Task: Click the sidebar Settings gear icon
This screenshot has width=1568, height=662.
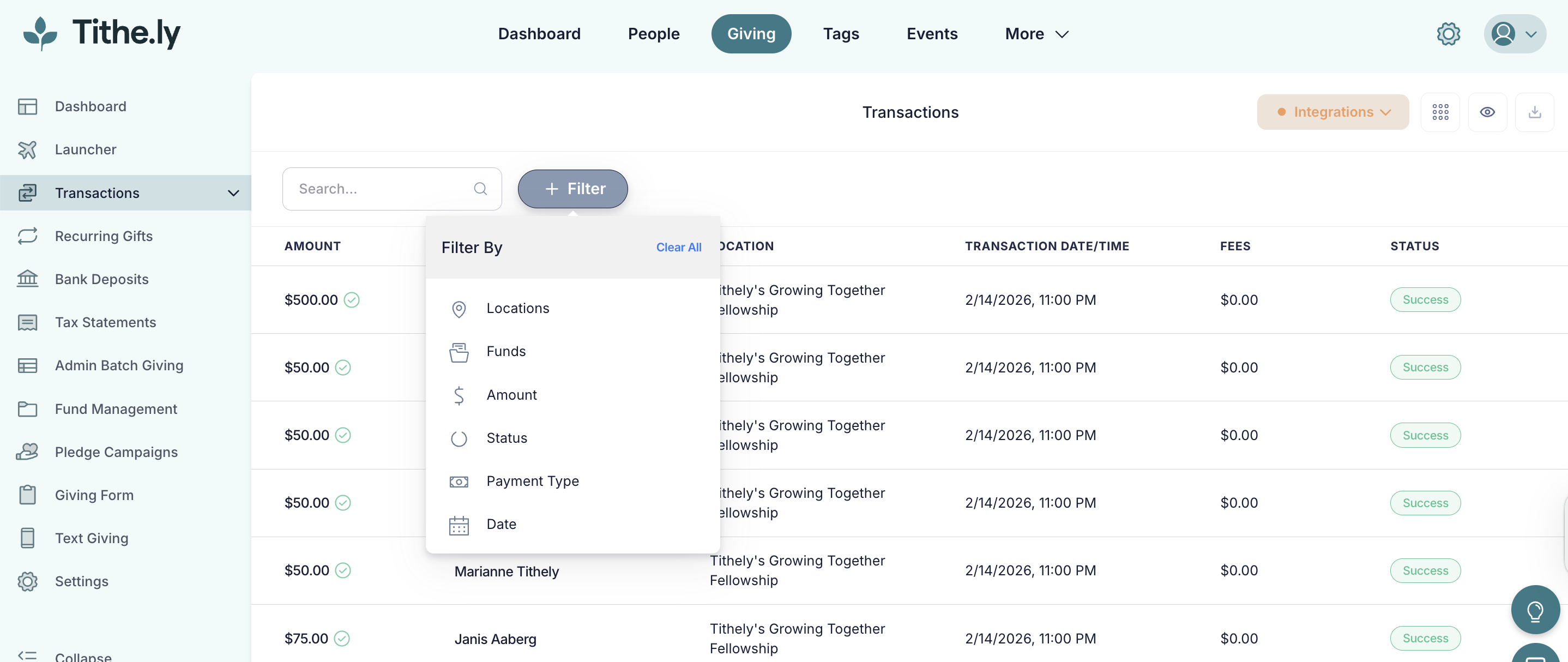Action: pos(27,582)
